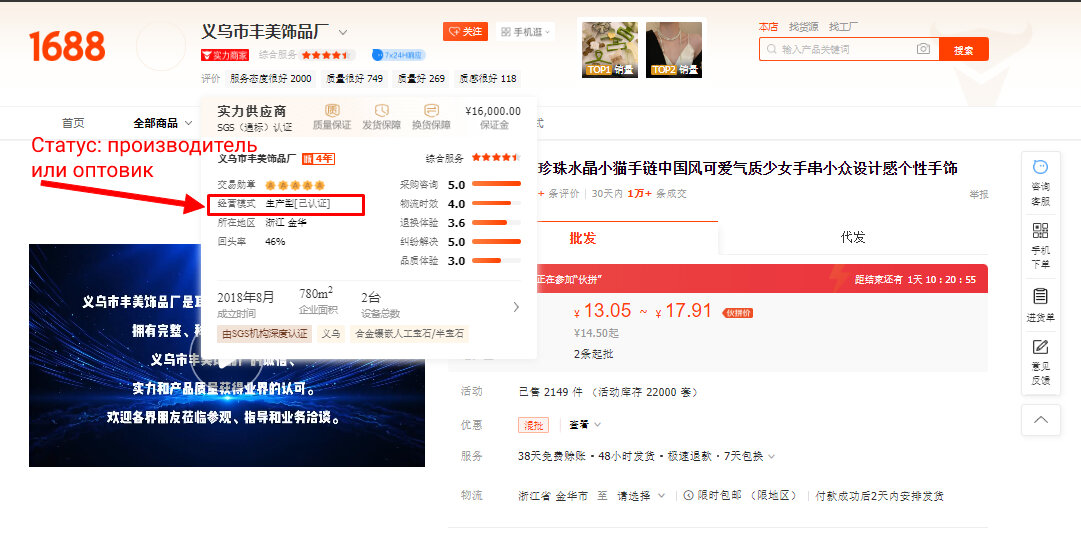1081x535 pixels.
Task: Click the 质量保证 guarantee icon
Action: click(332, 110)
